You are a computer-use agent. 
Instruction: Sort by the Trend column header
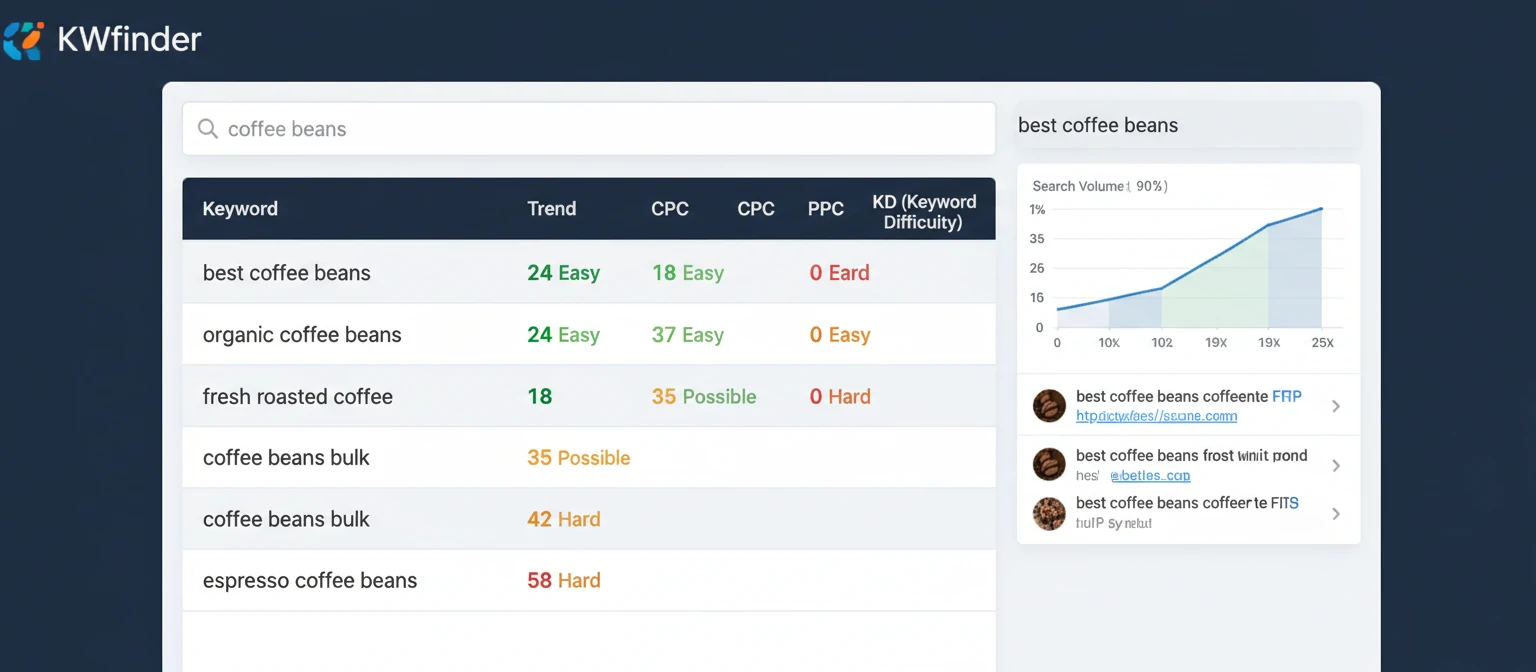coord(551,208)
